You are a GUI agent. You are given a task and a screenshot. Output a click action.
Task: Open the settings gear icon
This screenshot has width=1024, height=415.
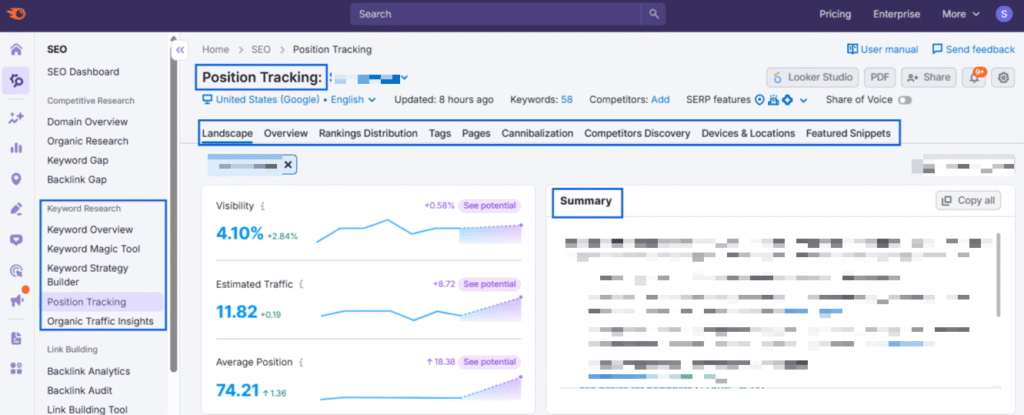tap(1004, 77)
